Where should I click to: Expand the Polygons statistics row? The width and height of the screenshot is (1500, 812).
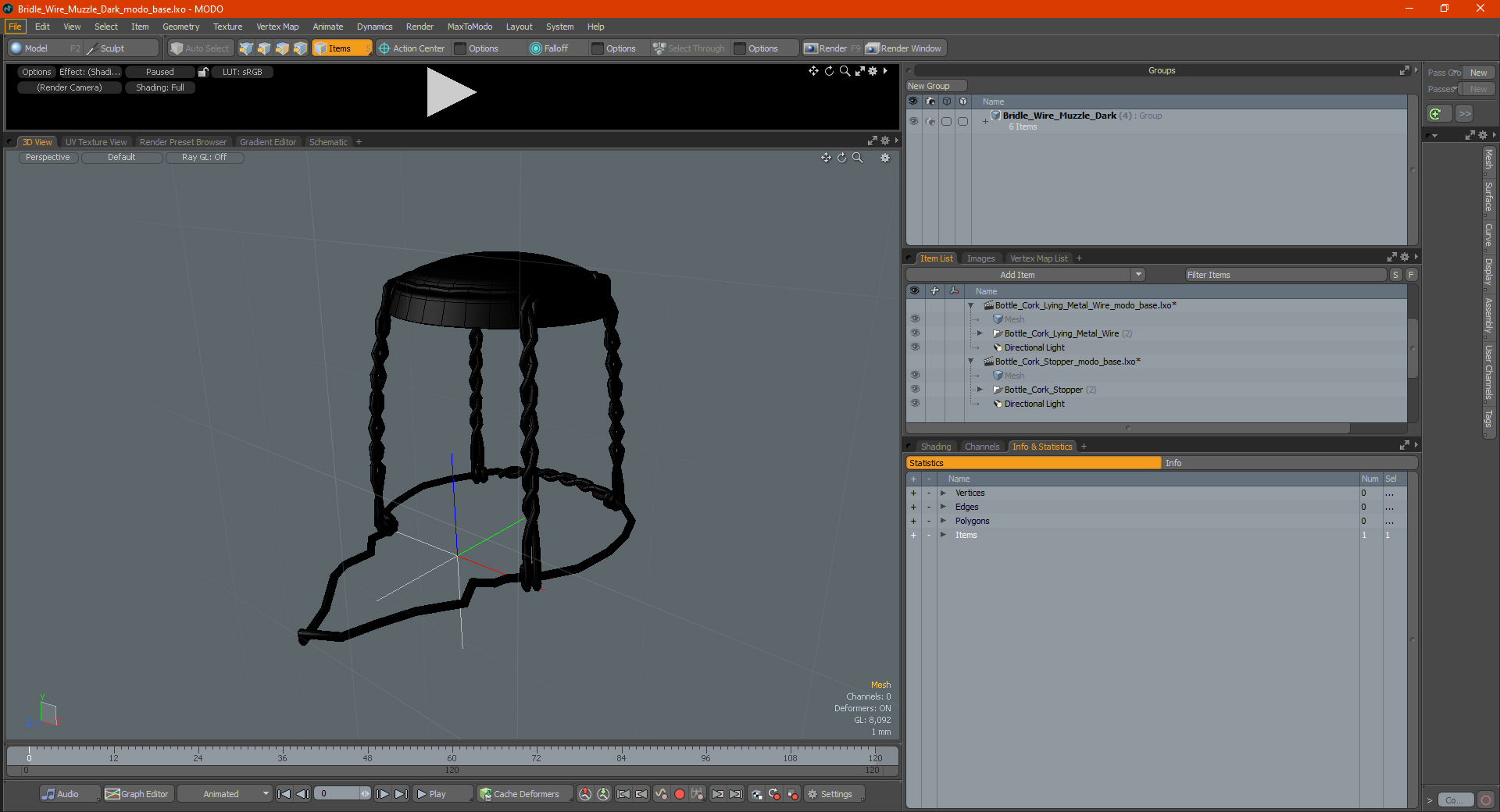(x=944, y=522)
